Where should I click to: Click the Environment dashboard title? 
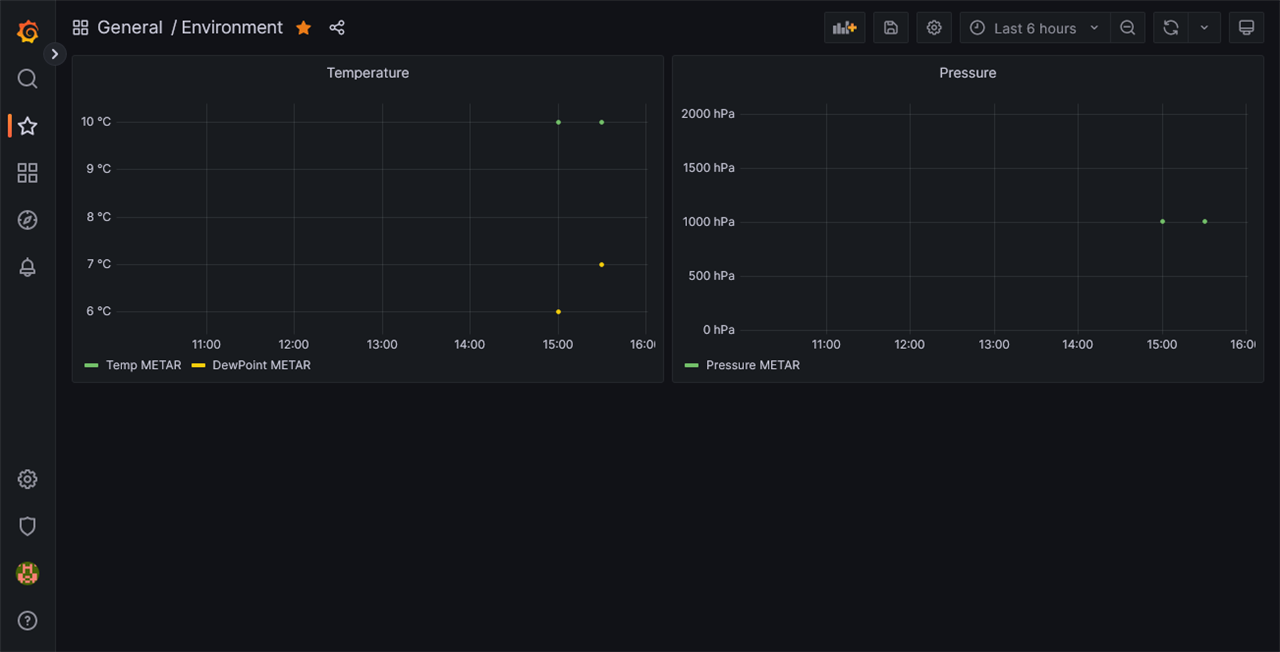[232, 28]
